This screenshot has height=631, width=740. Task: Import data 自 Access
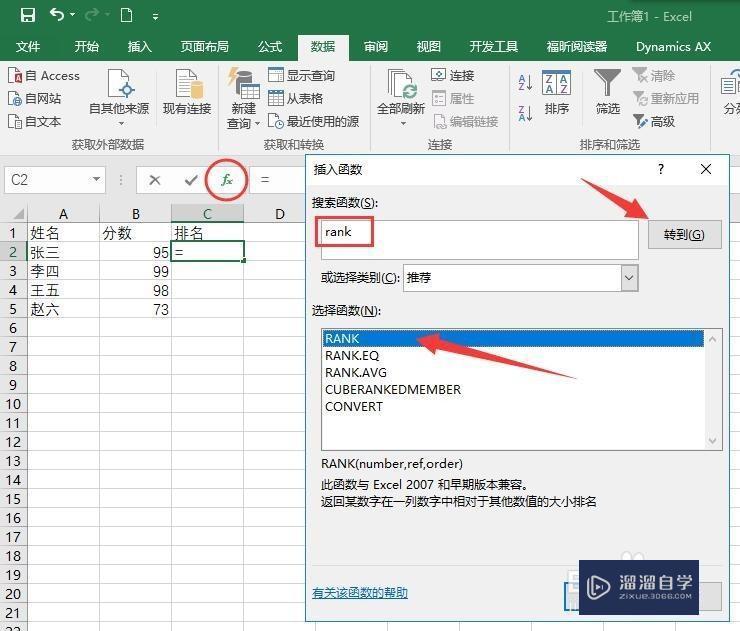click(x=44, y=76)
